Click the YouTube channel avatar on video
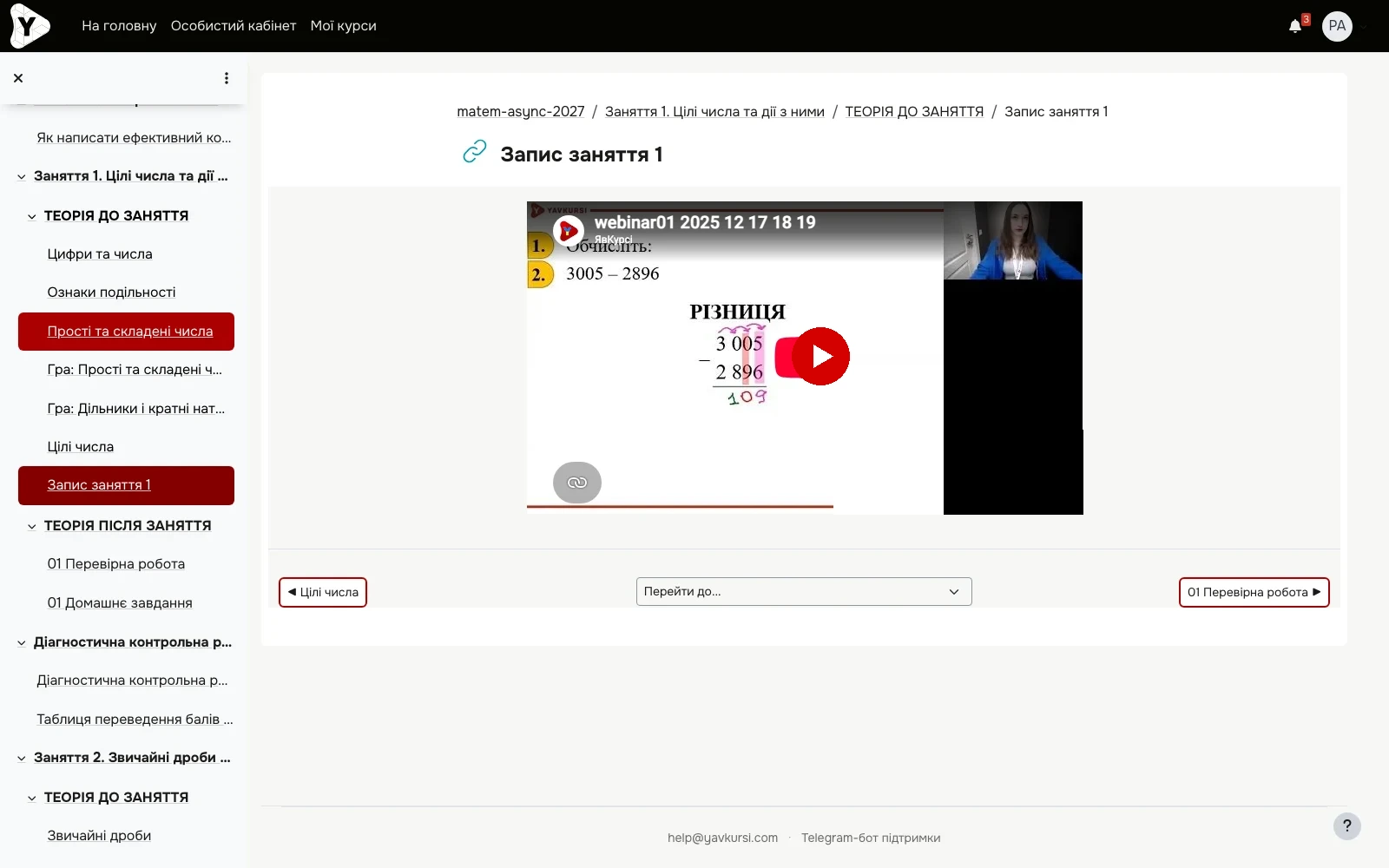Screen dimensions: 1389x868 pyautogui.click(x=569, y=231)
